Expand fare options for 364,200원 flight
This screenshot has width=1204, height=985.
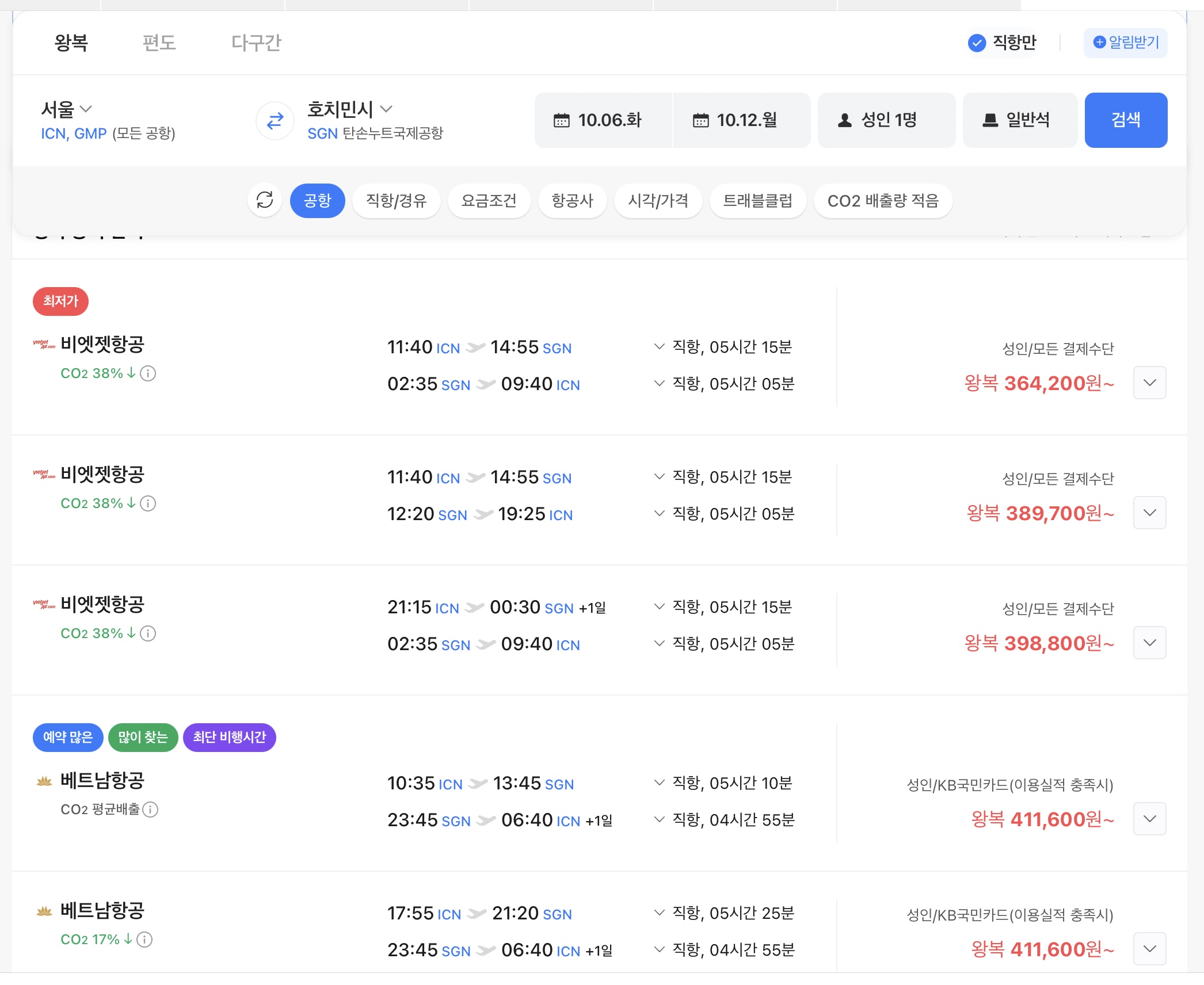point(1149,383)
